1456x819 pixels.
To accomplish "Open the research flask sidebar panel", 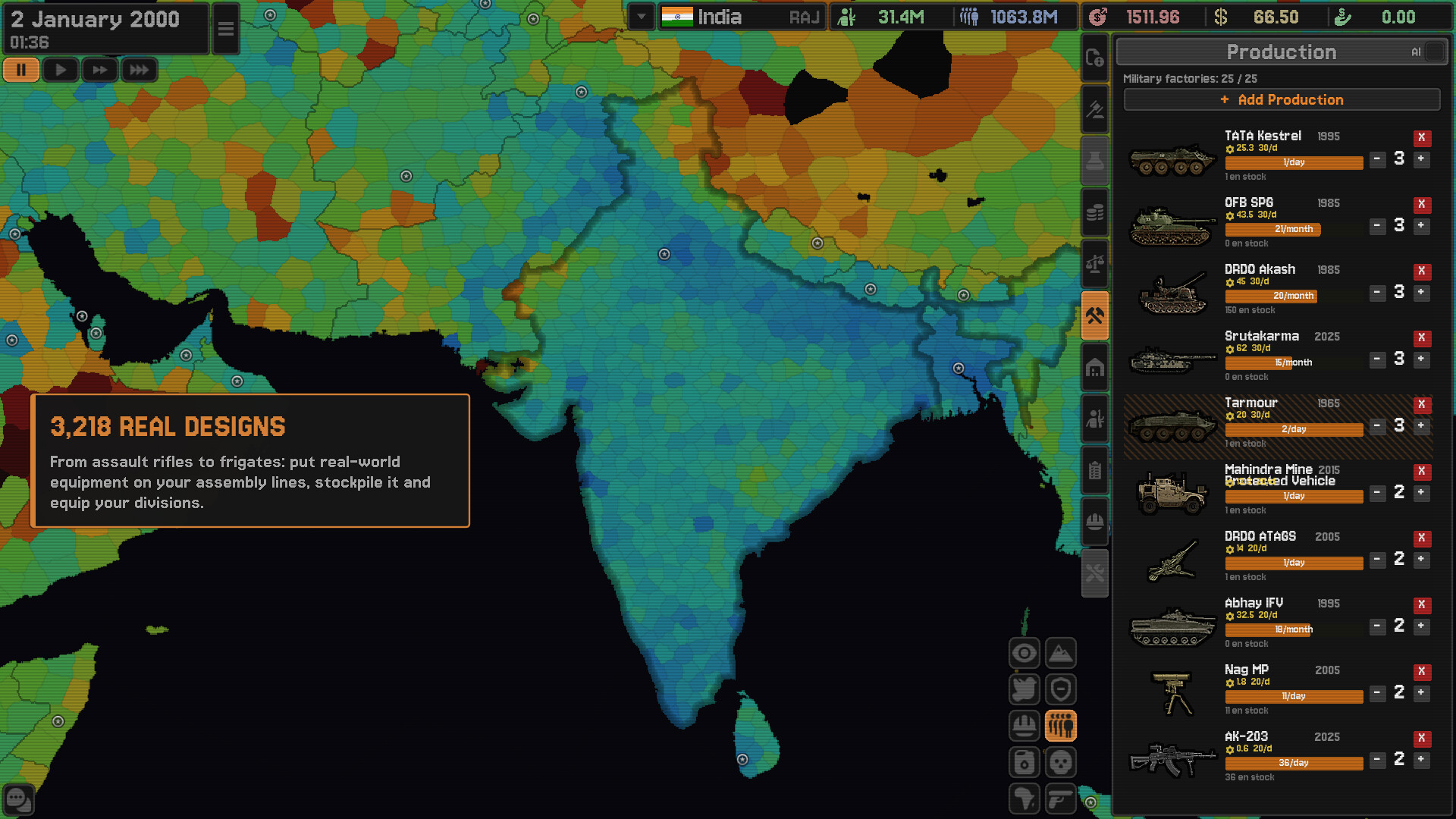I will [1094, 161].
